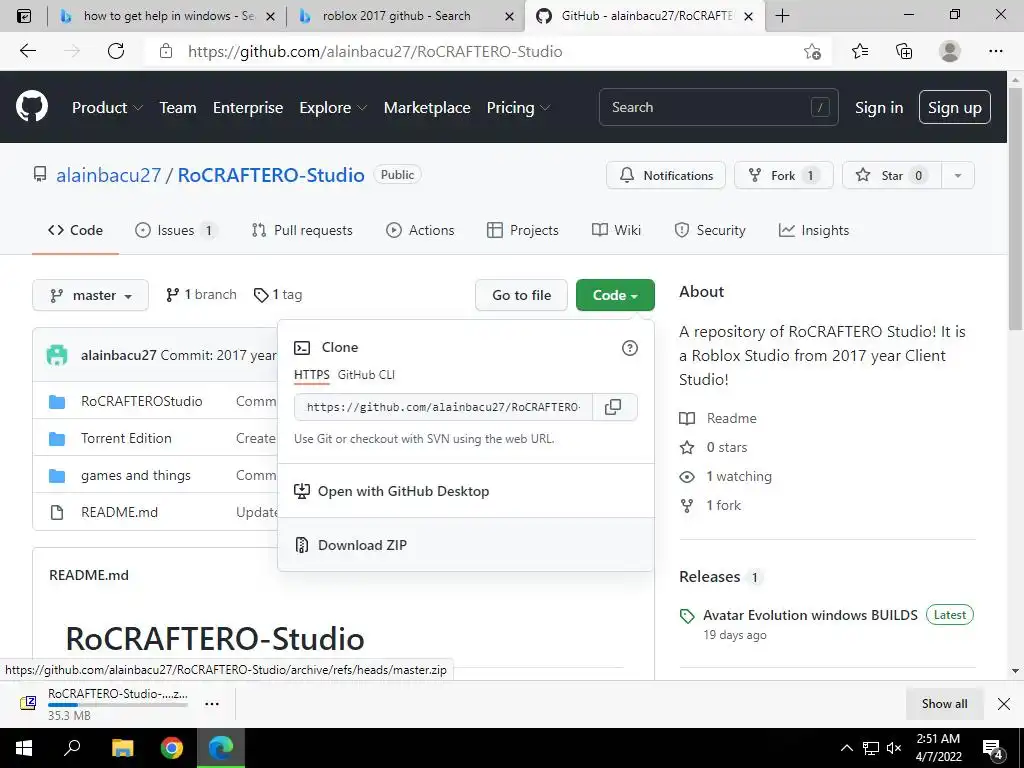Click the GitHub logo icon

pos(32,106)
